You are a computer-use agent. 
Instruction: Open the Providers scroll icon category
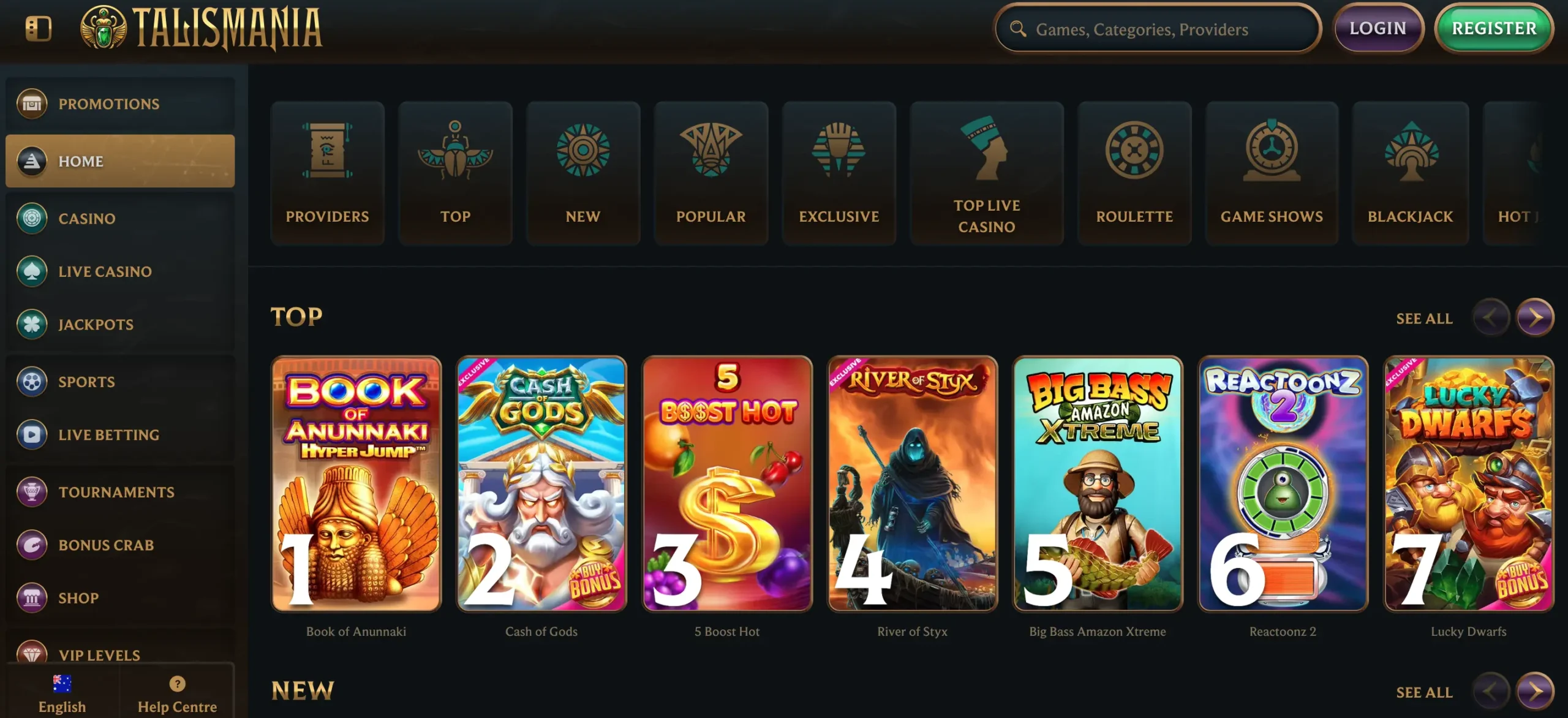(x=327, y=173)
